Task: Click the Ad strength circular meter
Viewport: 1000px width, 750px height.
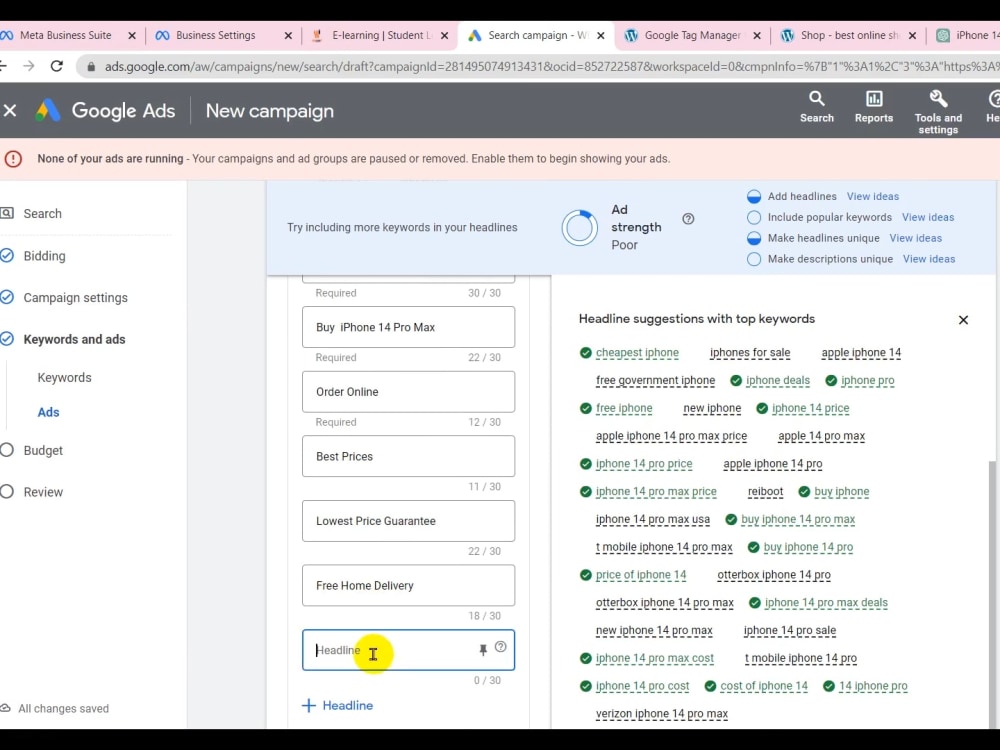Action: [x=579, y=228]
